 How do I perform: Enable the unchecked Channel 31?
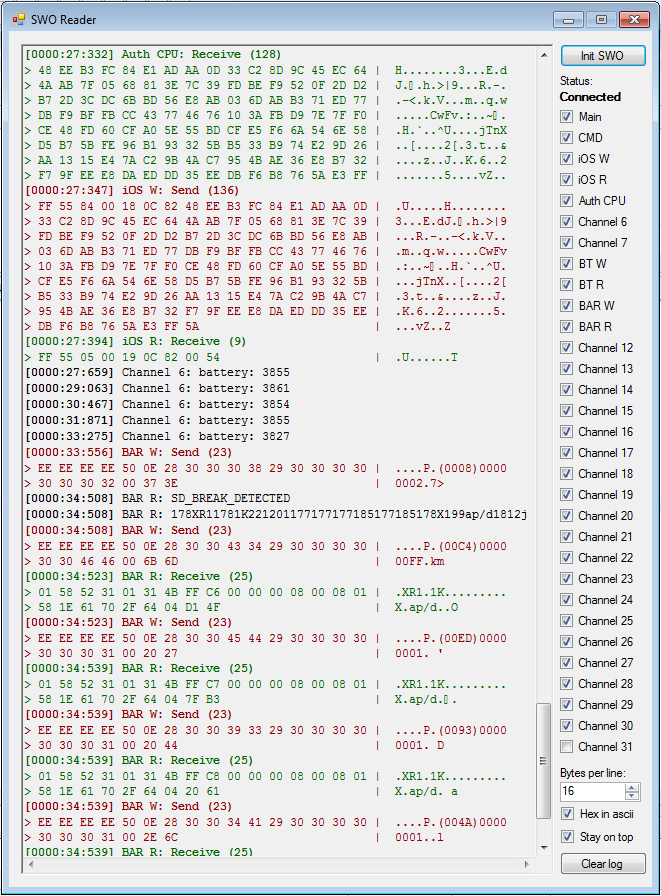pyautogui.click(x=566, y=747)
